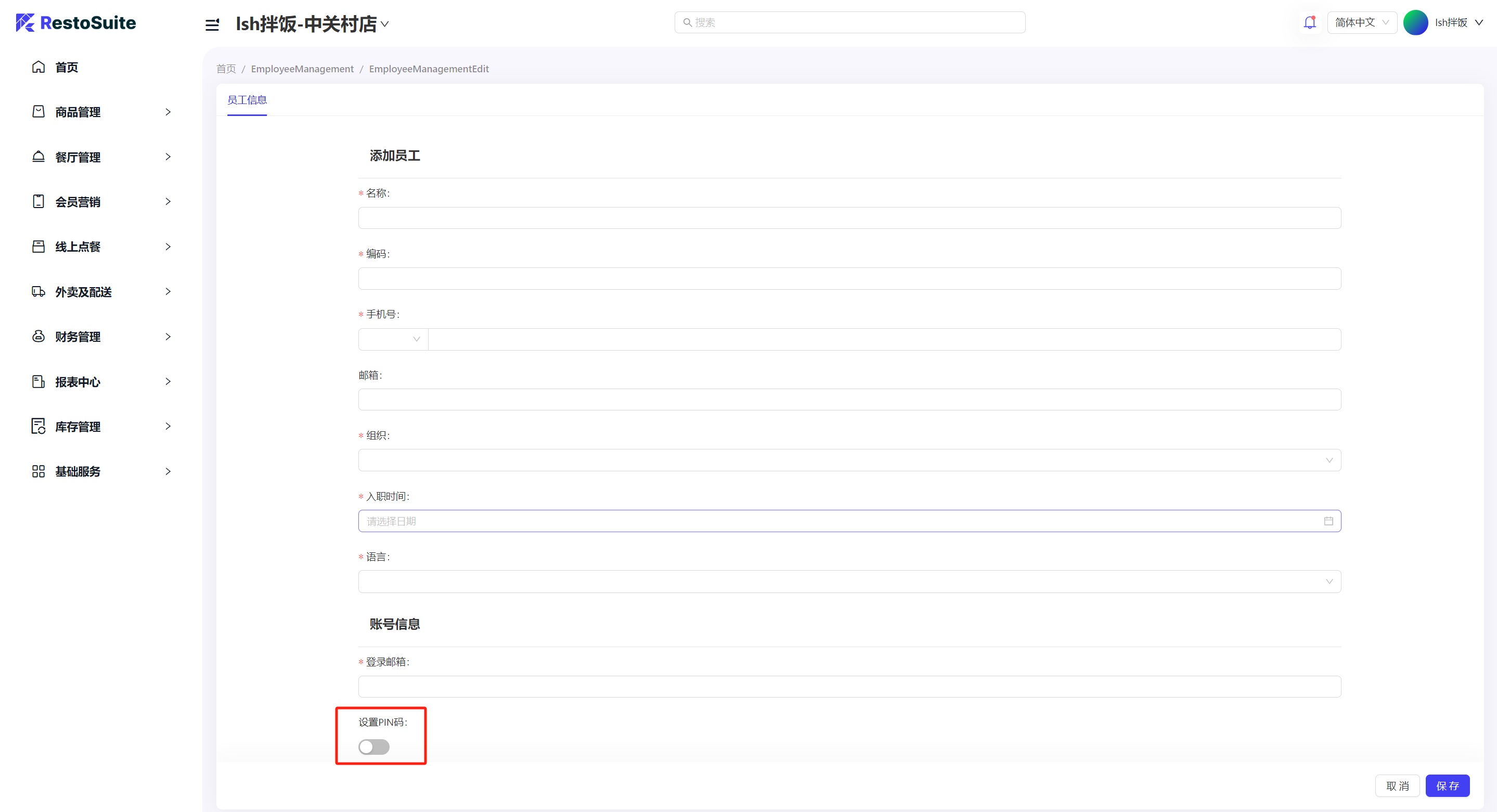The width and height of the screenshot is (1497, 812).
Task: Click the 商品管理 bag icon
Action: 38,112
